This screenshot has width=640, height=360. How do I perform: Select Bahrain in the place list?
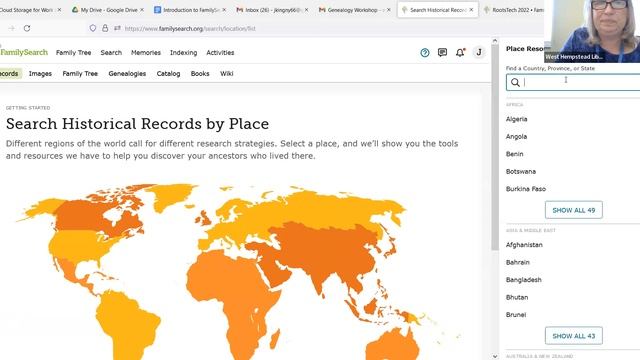coord(518,262)
